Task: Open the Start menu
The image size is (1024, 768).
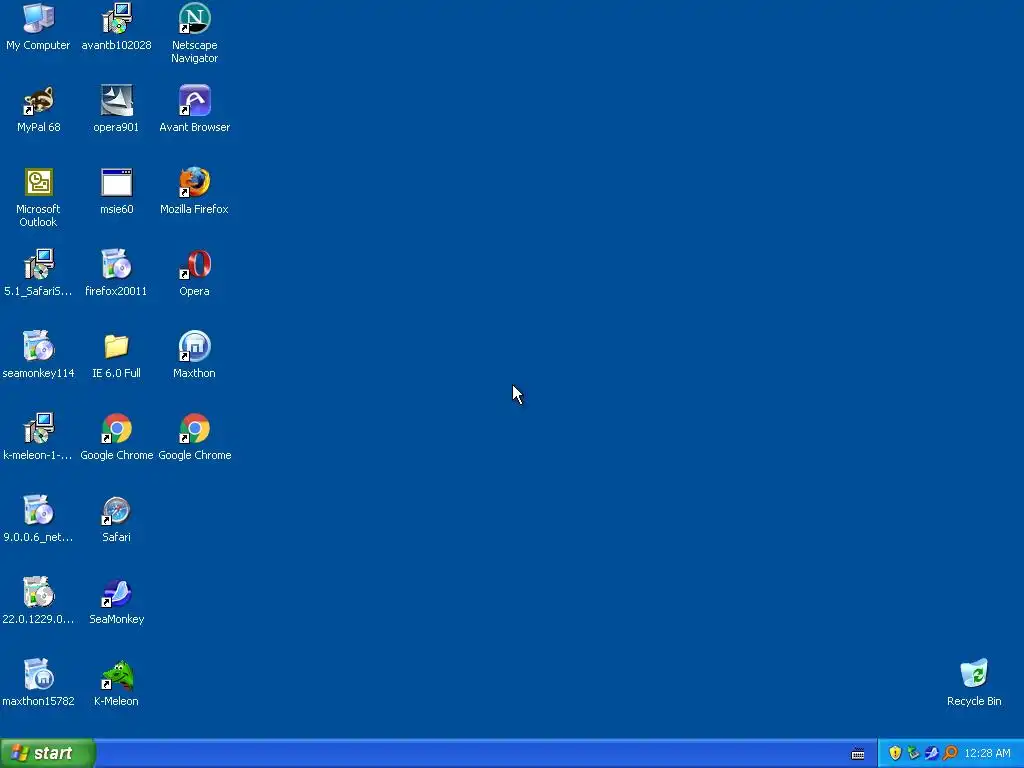Action: (x=48, y=753)
